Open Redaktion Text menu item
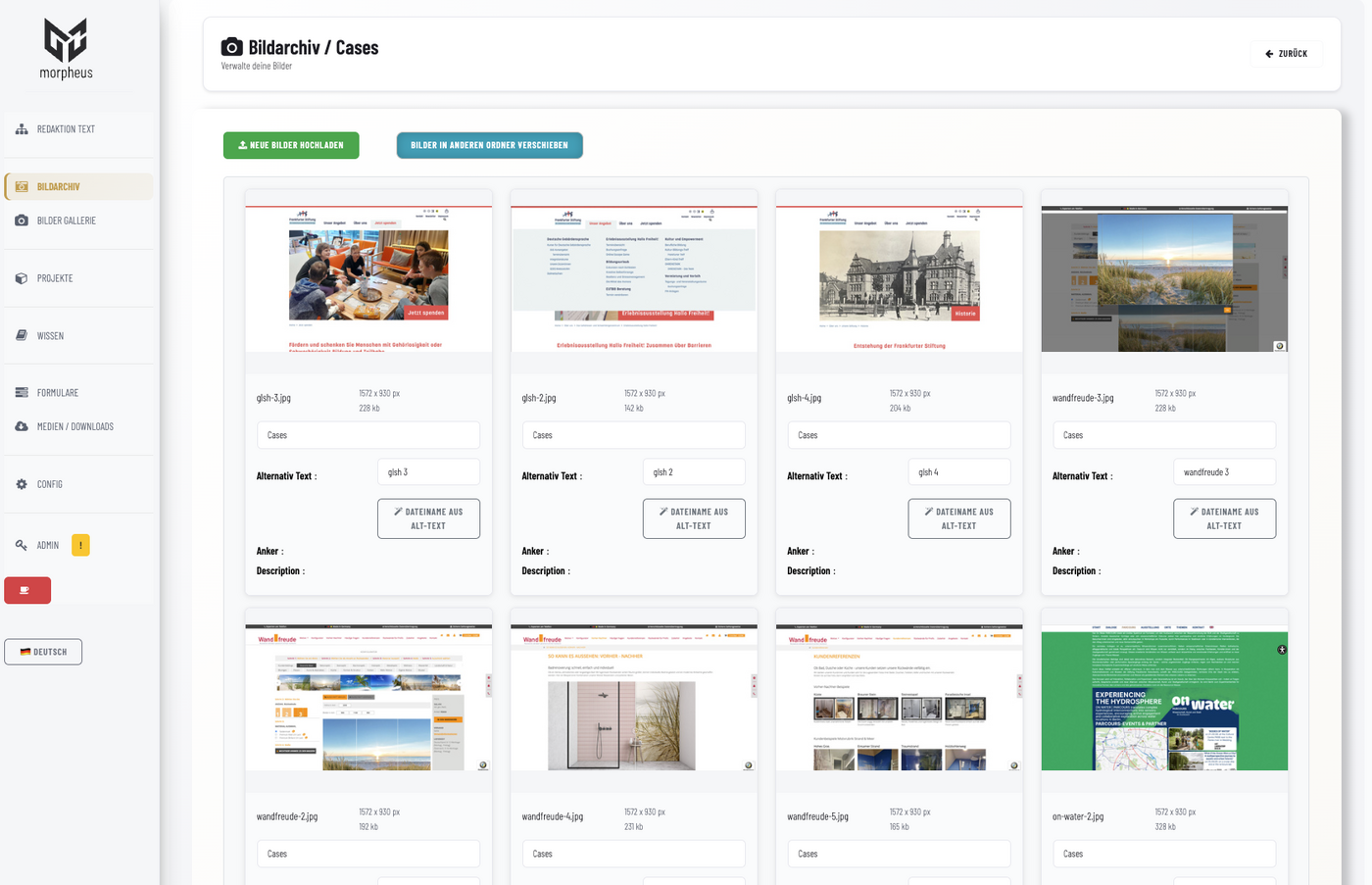This screenshot has height=885, width=1372. [78, 129]
